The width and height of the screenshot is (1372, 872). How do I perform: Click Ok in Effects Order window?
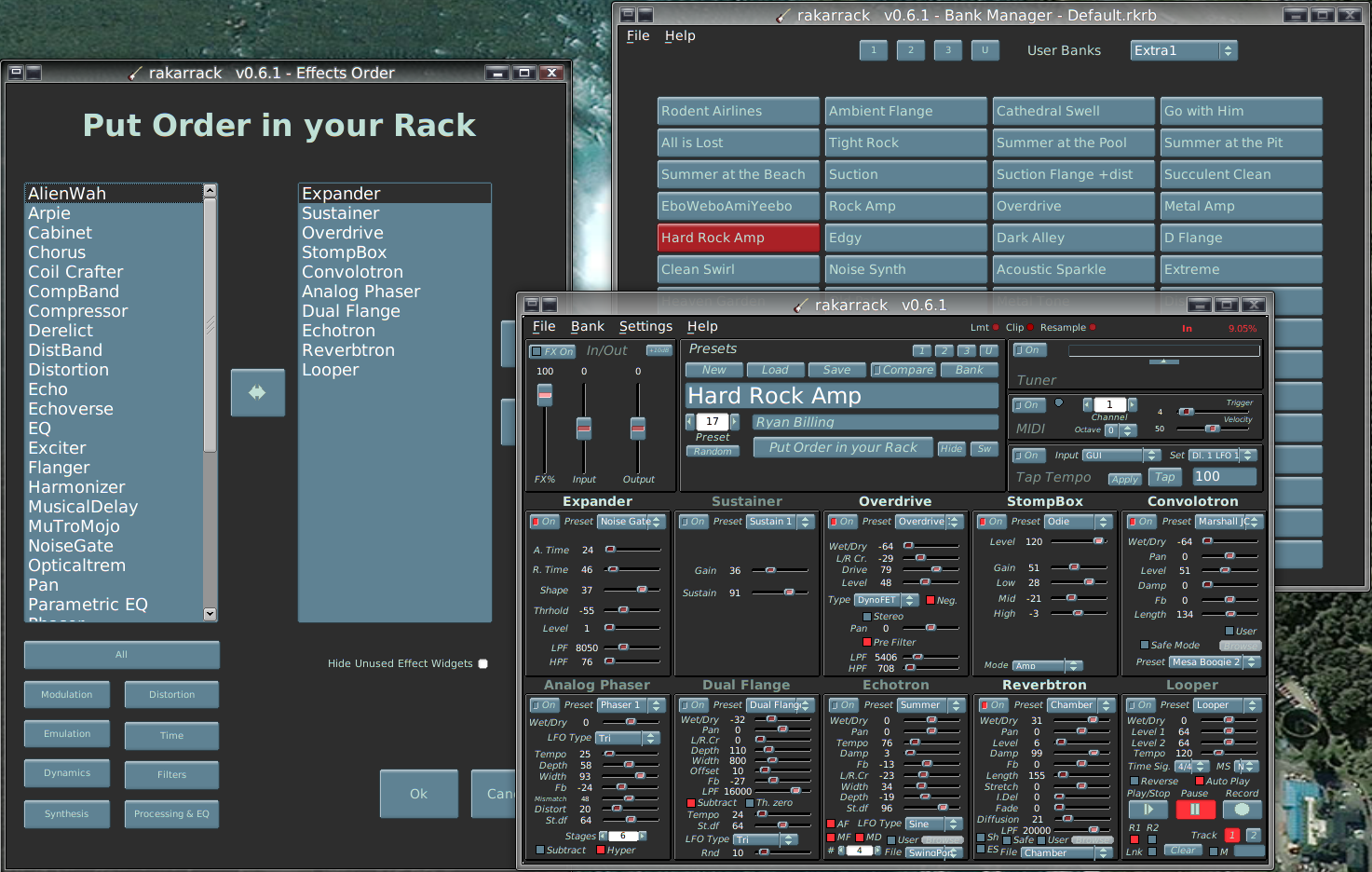418,794
